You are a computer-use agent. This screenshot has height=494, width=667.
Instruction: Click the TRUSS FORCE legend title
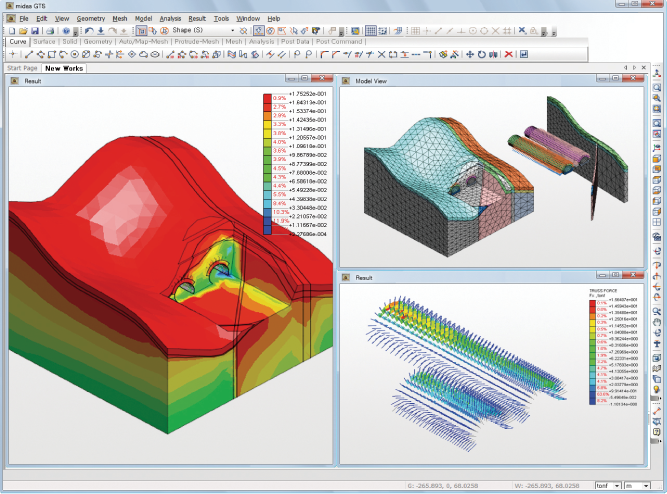[603, 291]
